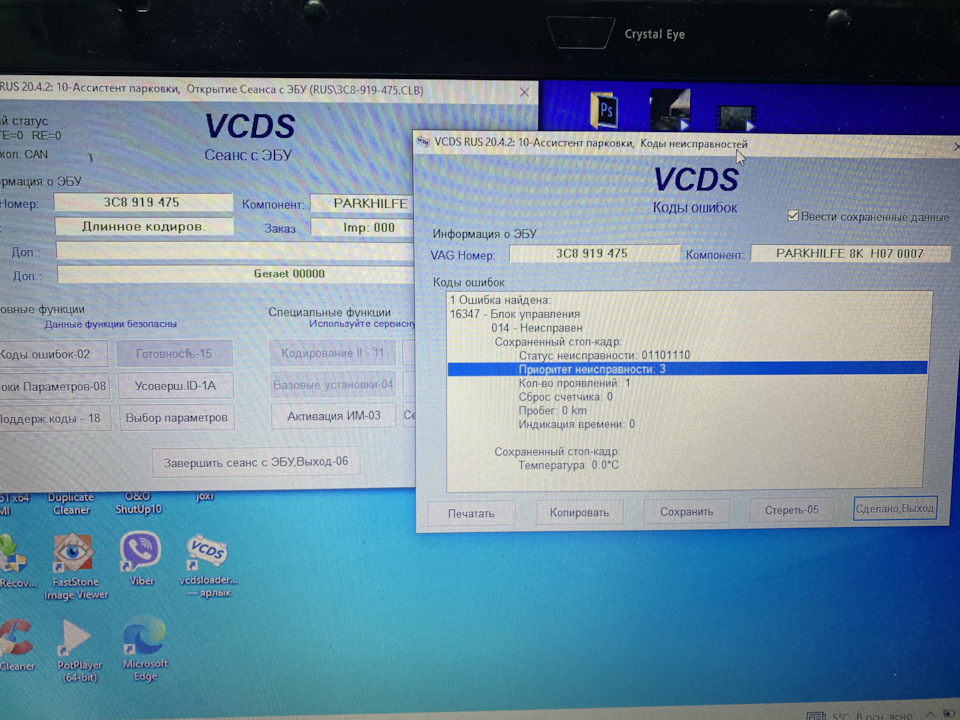This screenshot has height=720, width=960.
Task: Click VAG Номер field in fault codes window
Action: (x=594, y=253)
